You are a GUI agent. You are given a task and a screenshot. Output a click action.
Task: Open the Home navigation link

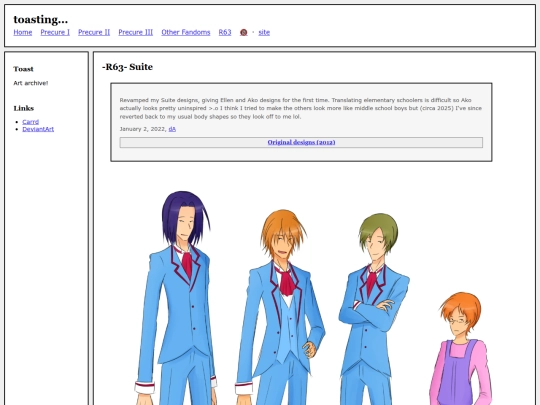pyautogui.click(x=23, y=32)
